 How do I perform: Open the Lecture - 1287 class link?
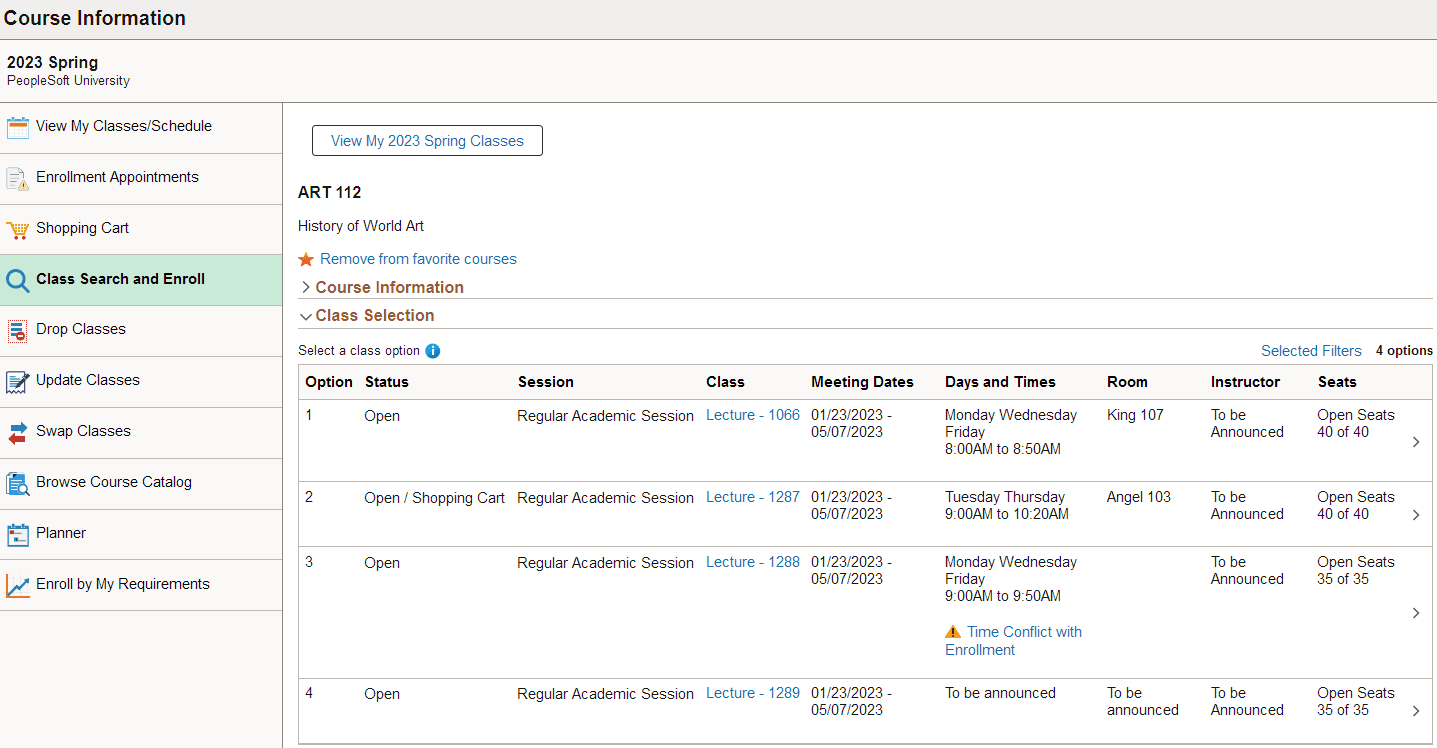(x=752, y=497)
